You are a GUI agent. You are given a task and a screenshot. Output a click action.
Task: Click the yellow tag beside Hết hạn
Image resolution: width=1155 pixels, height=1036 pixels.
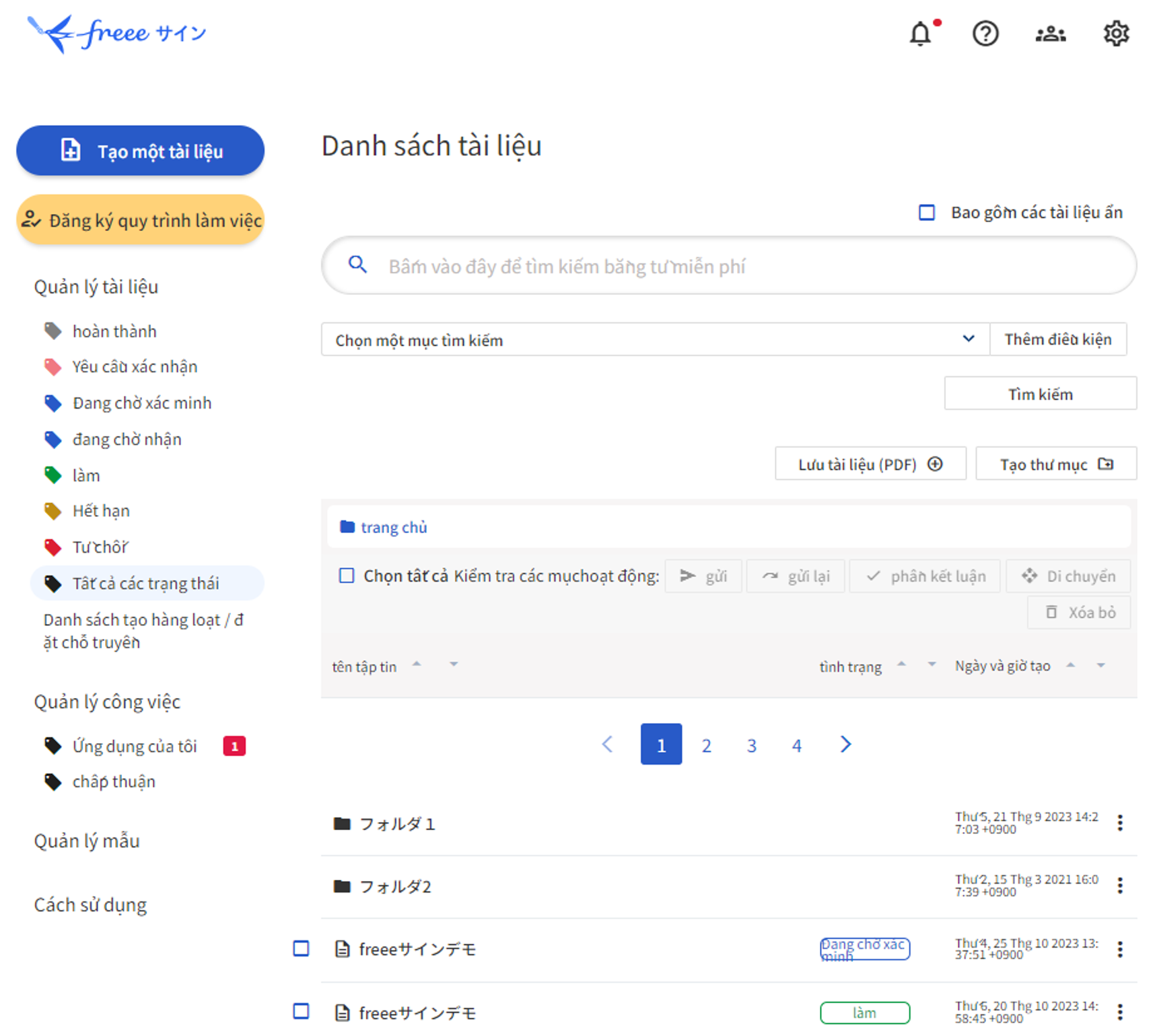[x=53, y=511]
